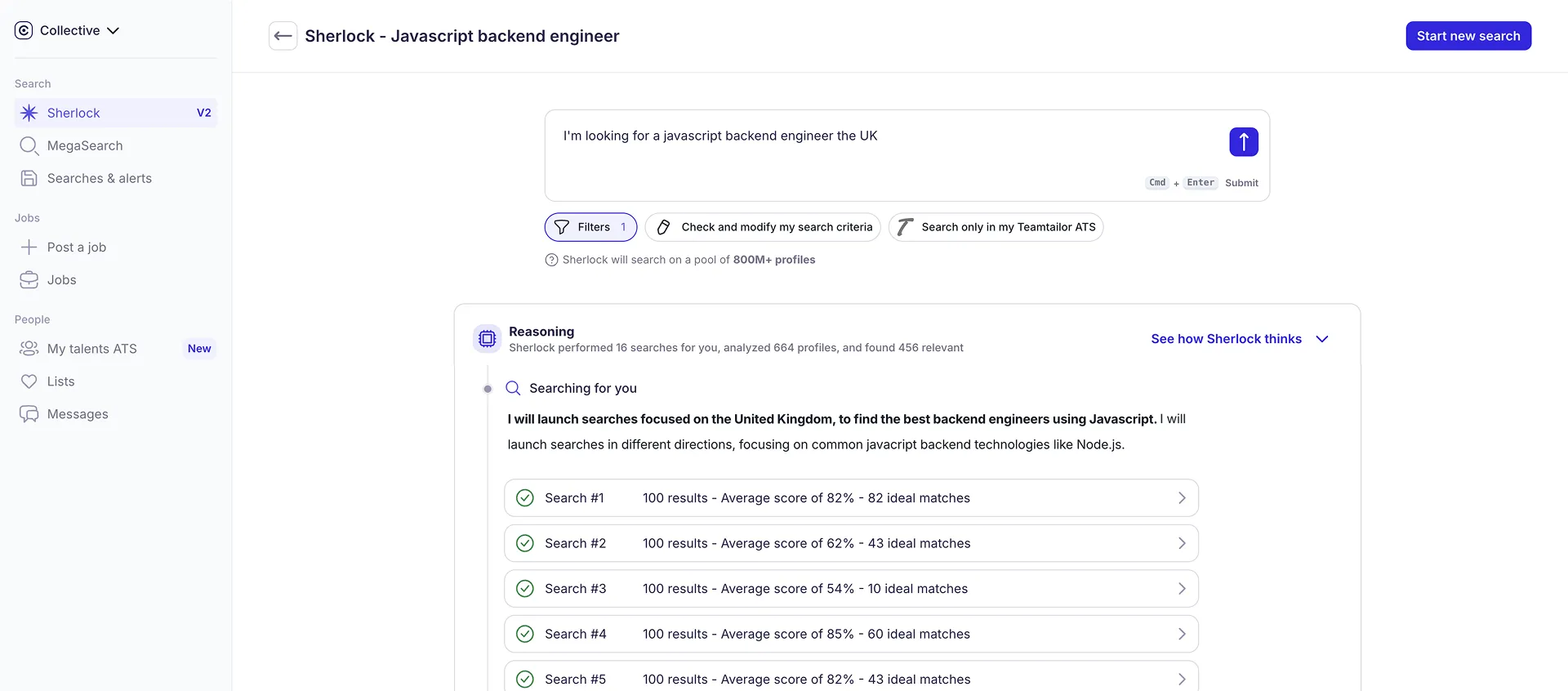Image resolution: width=1568 pixels, height=691 pixels.
Task: Click Search only in my Teamtailor ATS
Action: 996,227
